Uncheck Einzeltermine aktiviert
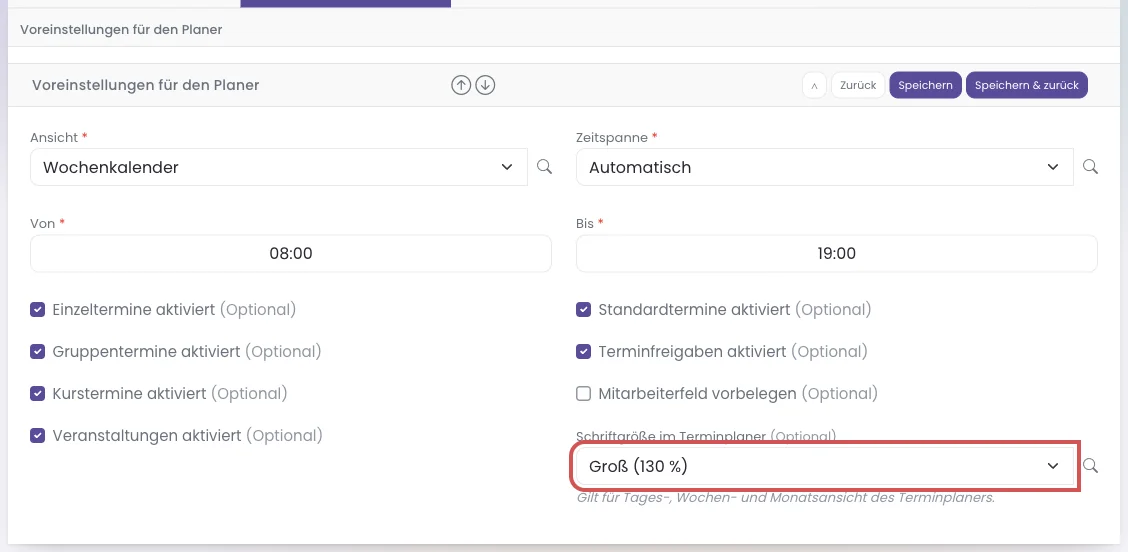Image resolution: width=1128 pixels, height=552 pixels. (x=37, y=310)
